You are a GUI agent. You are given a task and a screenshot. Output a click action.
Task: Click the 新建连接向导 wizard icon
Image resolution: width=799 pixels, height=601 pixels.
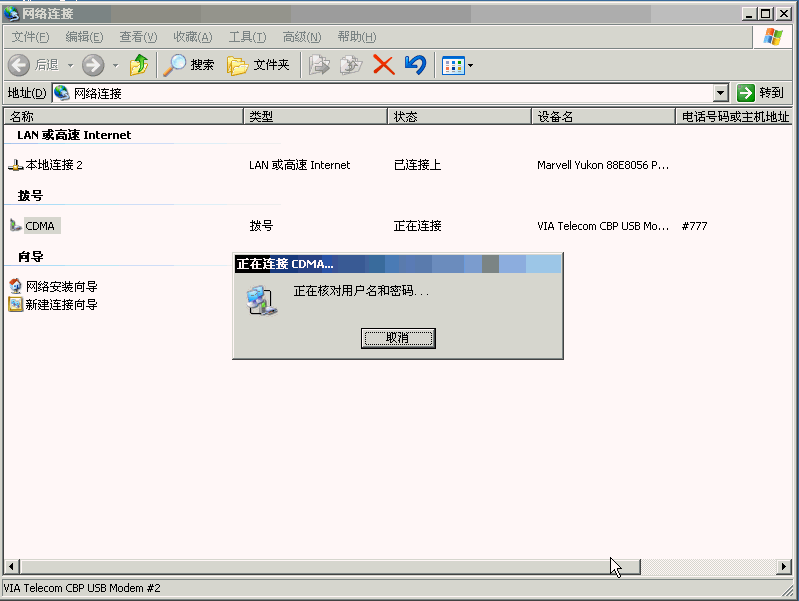click(x=16, y=304)
